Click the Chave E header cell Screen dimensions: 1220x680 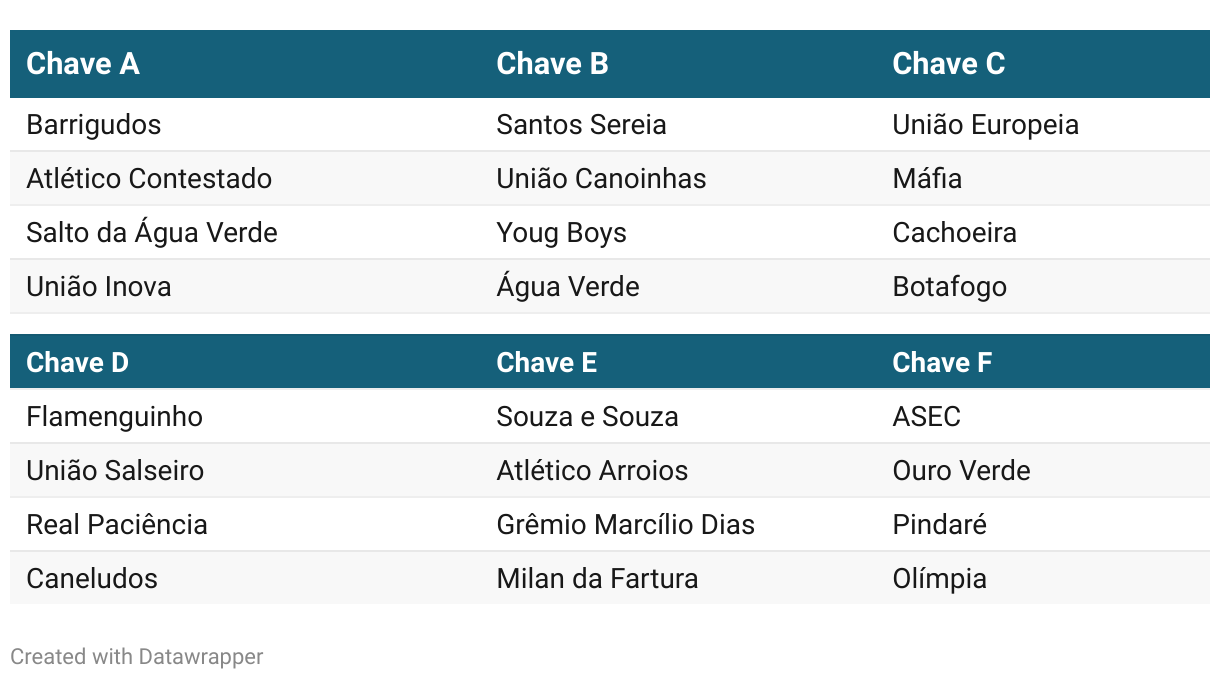click(546, 362)
